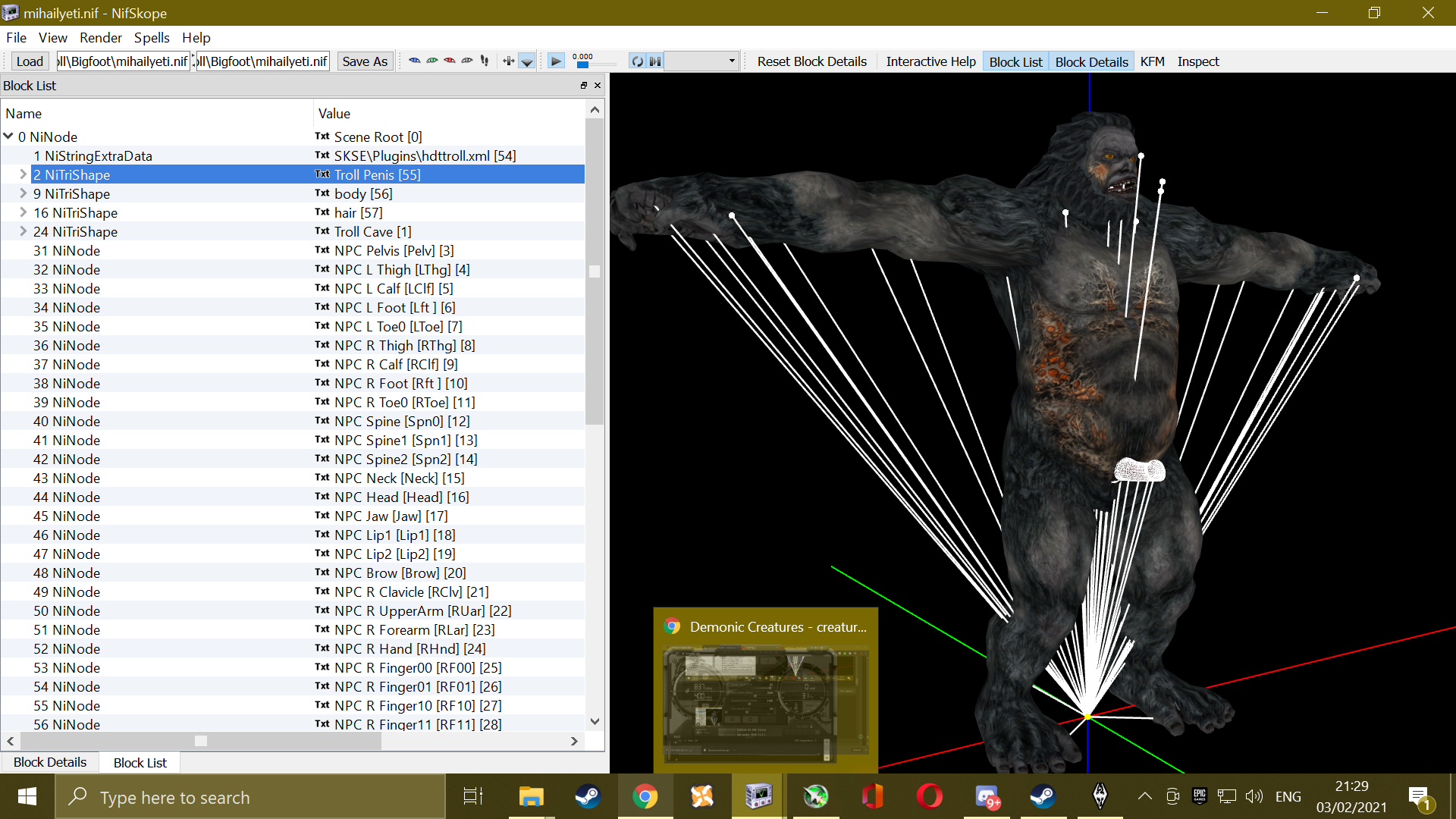Open the orange app next to Chrome
The width and height of the screenshot is (1456, 819).
click(x=702, y=796)
